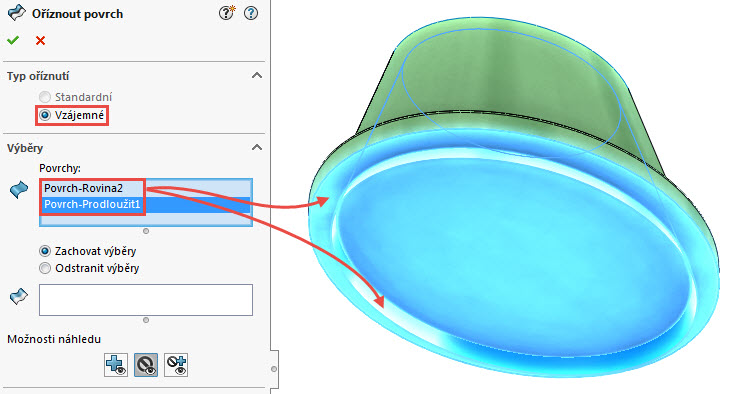Viewport: 750px width, 394px height.
Task: Choose Odstranit výběry option
Action: 45,268
